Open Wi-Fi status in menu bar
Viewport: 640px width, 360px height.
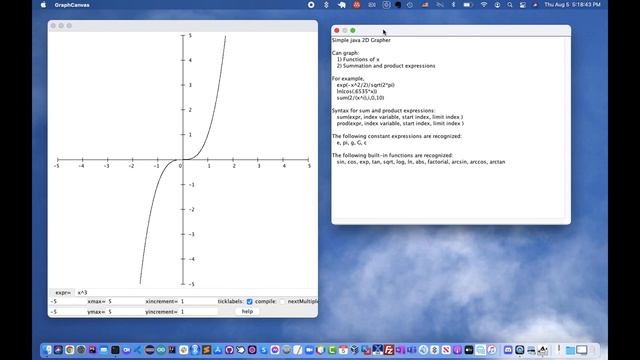coord(484,5)
